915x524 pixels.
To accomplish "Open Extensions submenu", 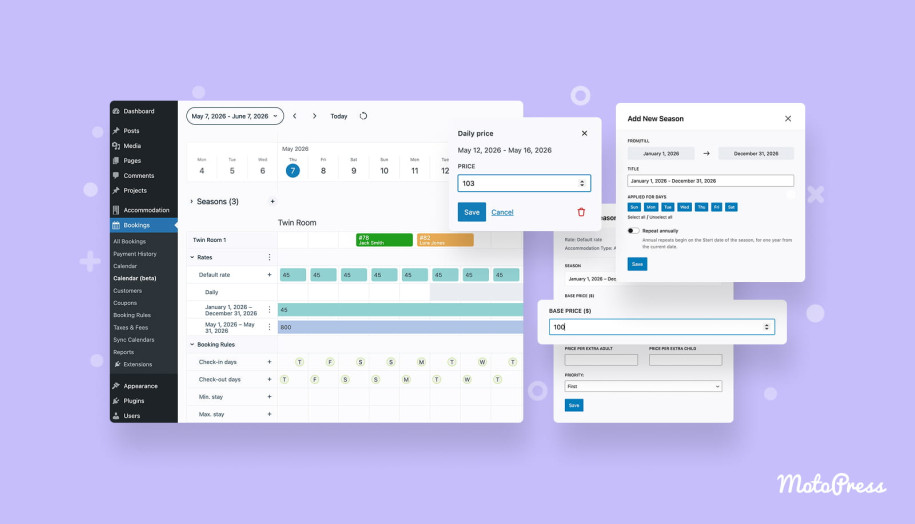I will (138, 364).
